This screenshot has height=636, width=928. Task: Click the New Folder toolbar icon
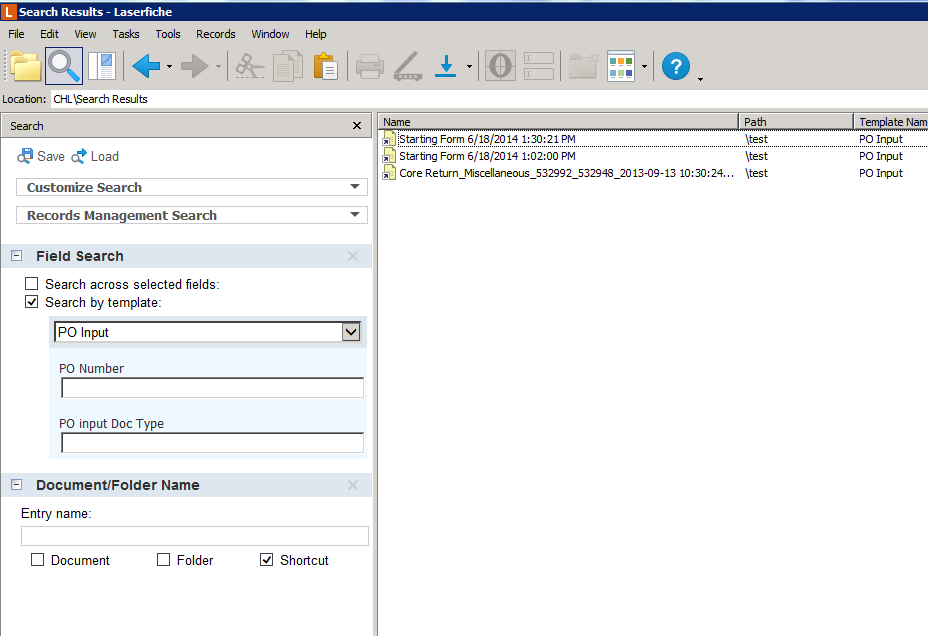point(584,66)
